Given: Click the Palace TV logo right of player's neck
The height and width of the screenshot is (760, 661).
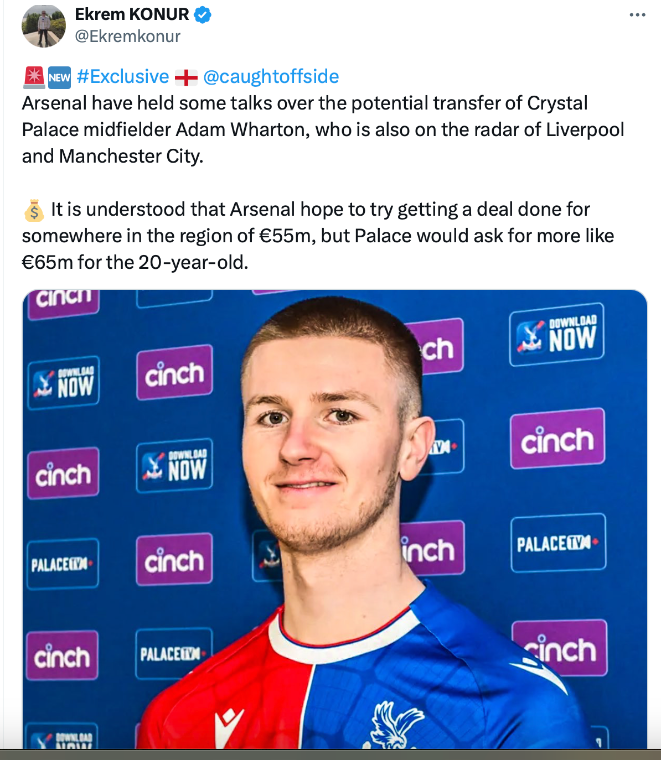Looking at the screenshot, I should coord(558,545).
